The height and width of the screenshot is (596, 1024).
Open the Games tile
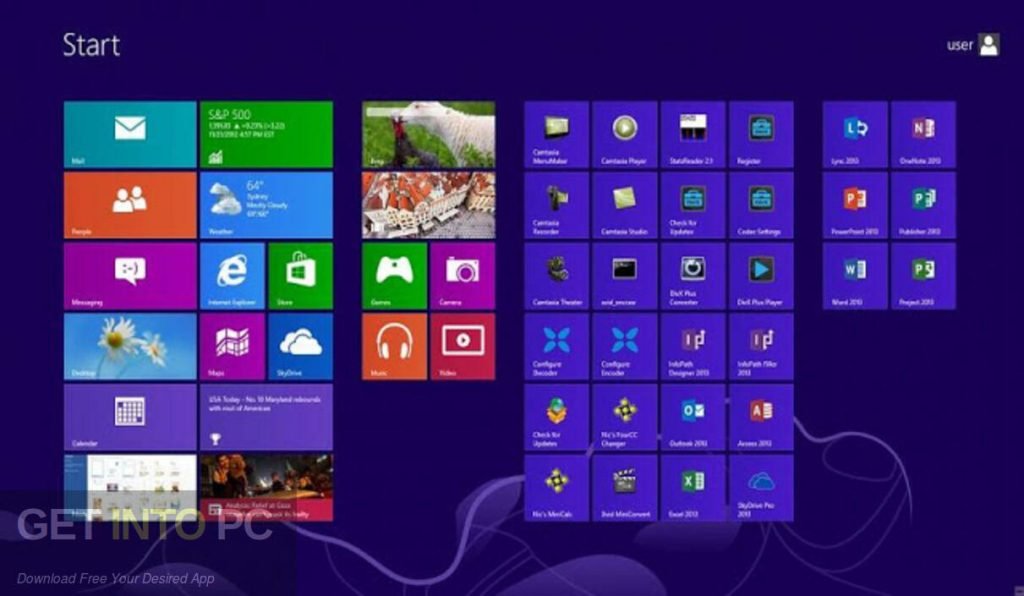click(395, 277)
